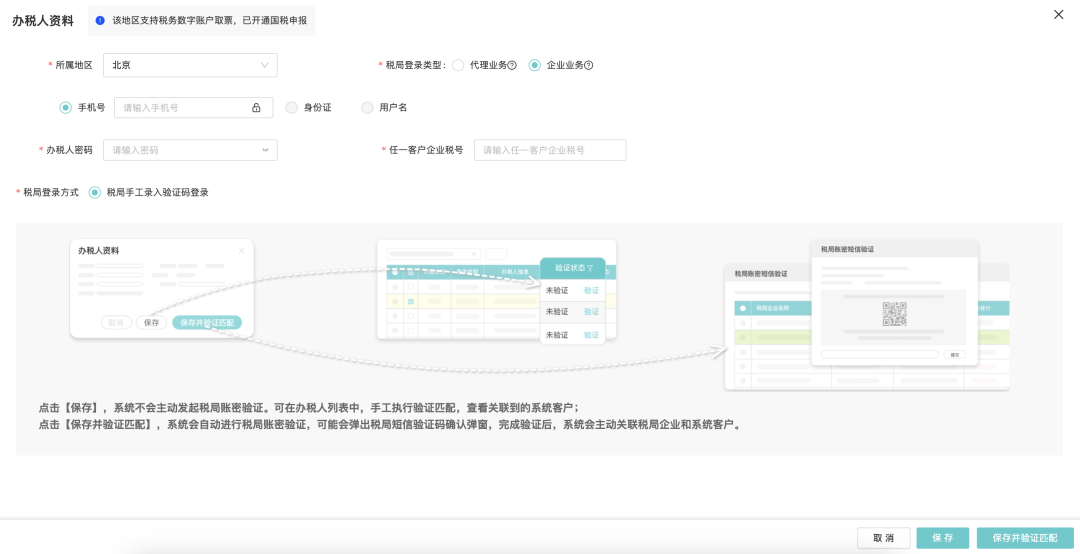Select the 手机号 radio button
Image resolution: width=1080 pixels, height=554 pixels.
tap(66, 108)
